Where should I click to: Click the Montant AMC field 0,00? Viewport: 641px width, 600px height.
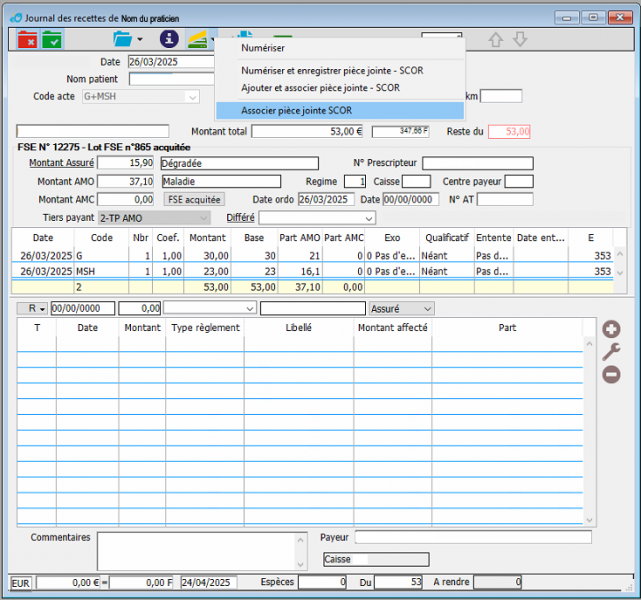click(126, 199)
